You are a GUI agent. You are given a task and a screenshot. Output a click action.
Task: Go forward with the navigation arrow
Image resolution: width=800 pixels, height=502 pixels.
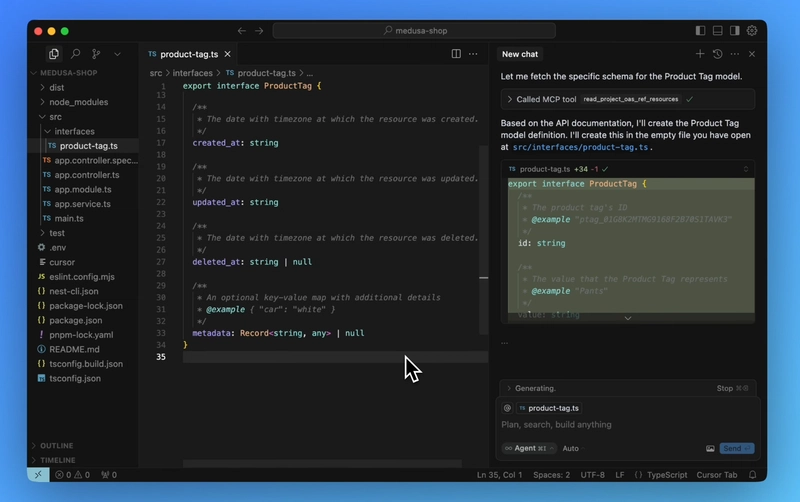coord(259,31)
